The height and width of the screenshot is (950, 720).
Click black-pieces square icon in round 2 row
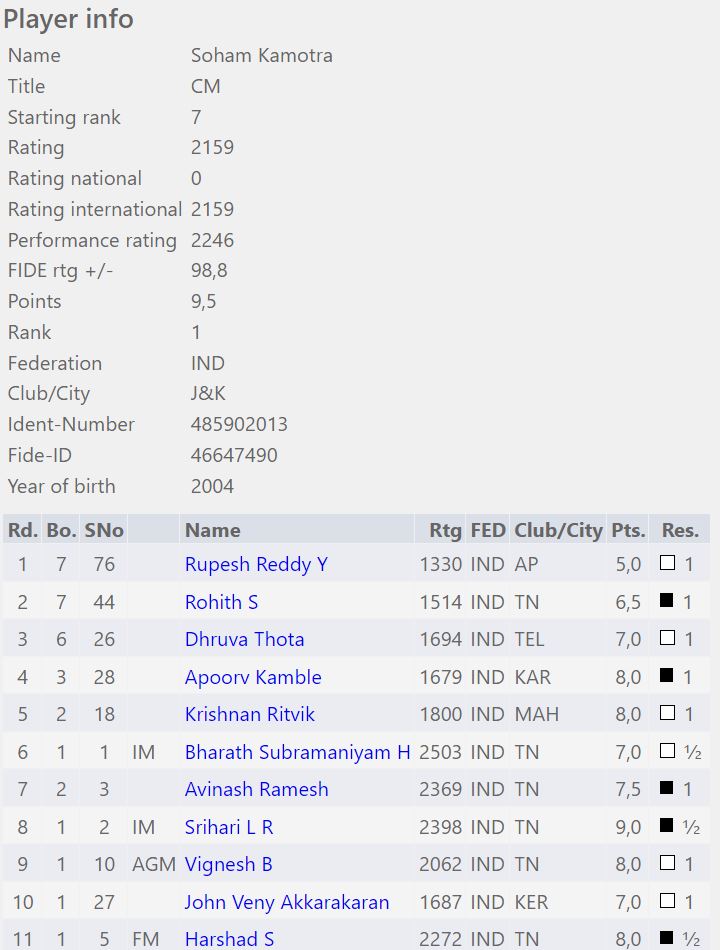pos(667,602)
